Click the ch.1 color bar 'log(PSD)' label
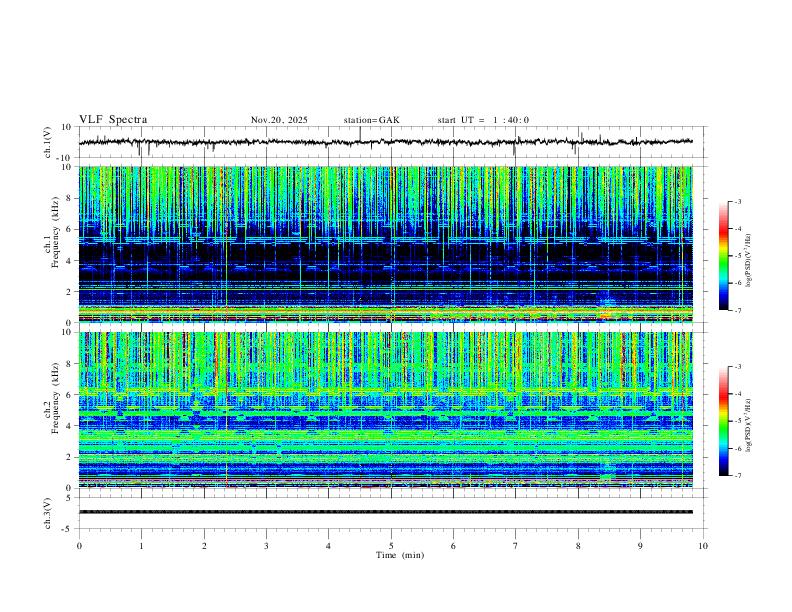The width and height of the screenshot is (792, 612). coord(749,261)
